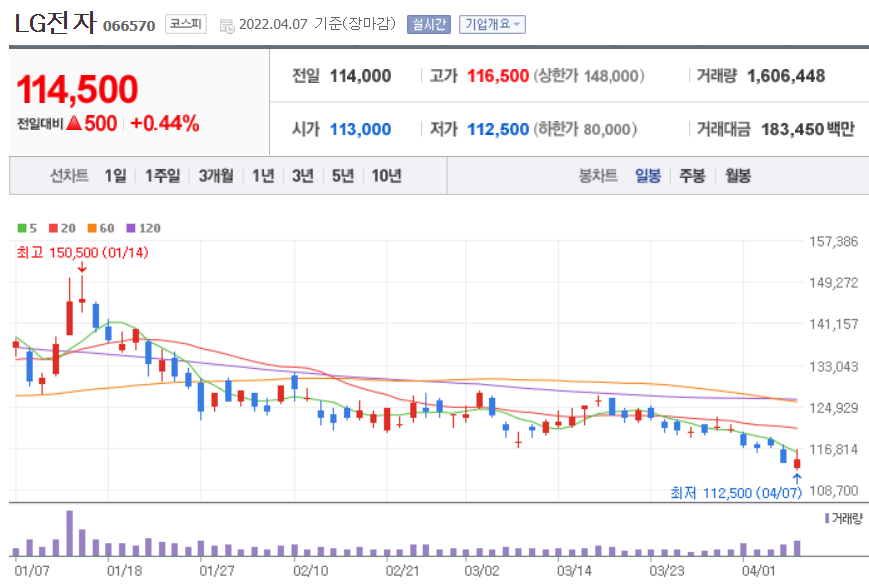
Task: Click the 141,157 y-axis price label
Action: pos(833,324)
